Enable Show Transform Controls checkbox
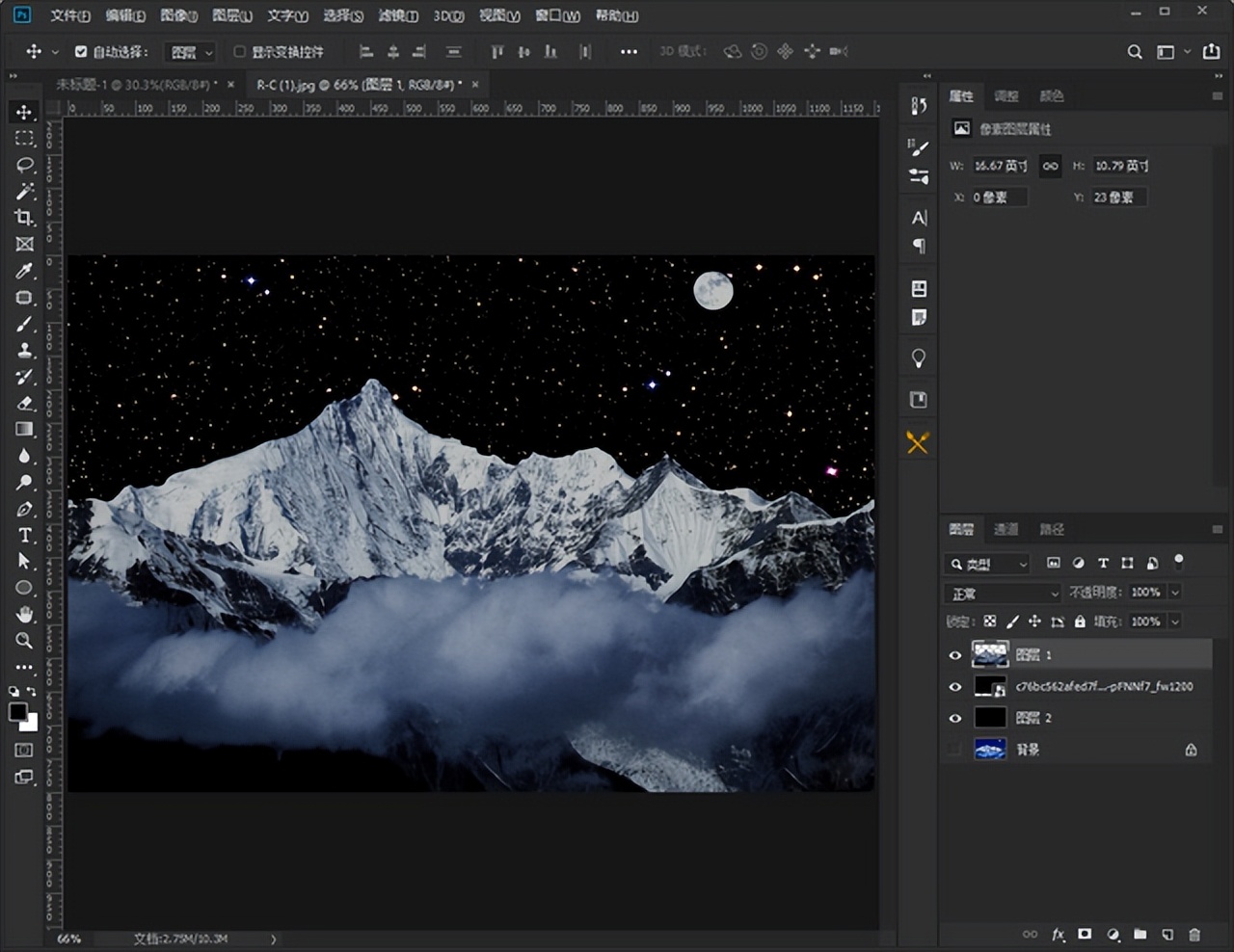The width and height of the screenshot is (1234, 952). [x=240, y=52]
